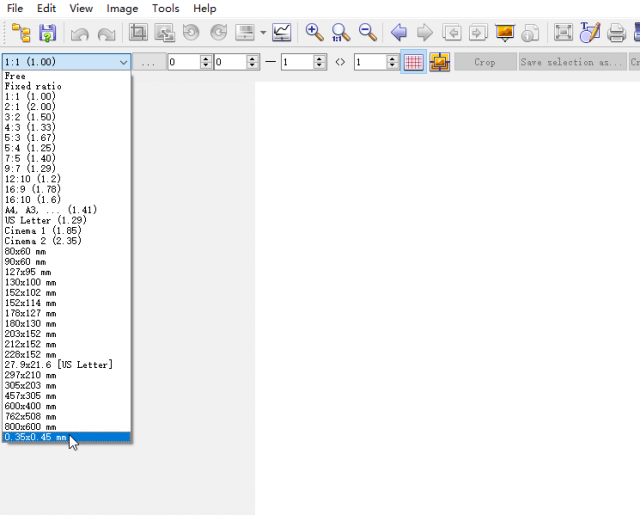Click the zoom in magnifier icon

tap(314, 33)
